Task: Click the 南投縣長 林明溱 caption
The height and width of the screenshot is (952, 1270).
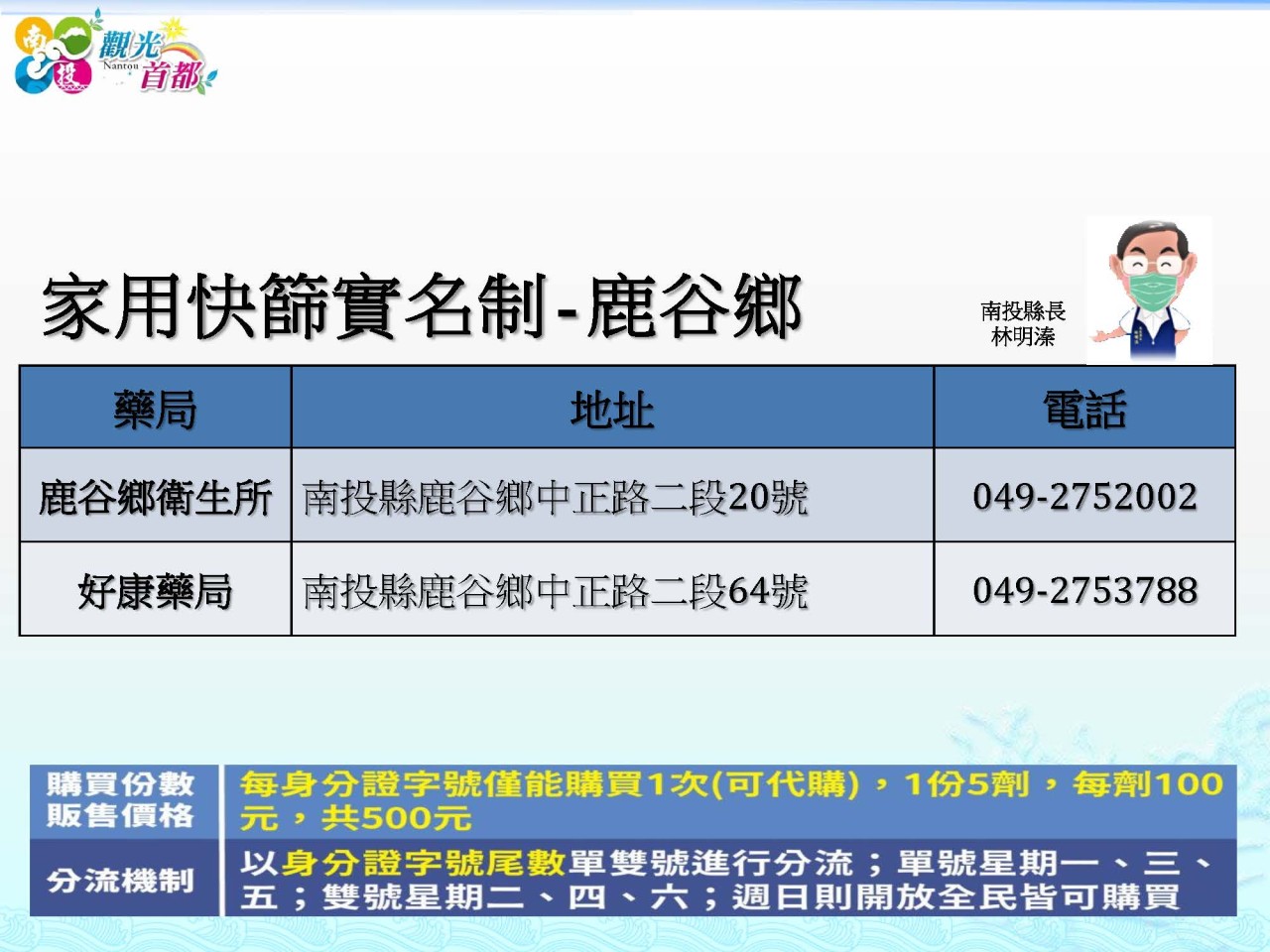Action: 1023,324
